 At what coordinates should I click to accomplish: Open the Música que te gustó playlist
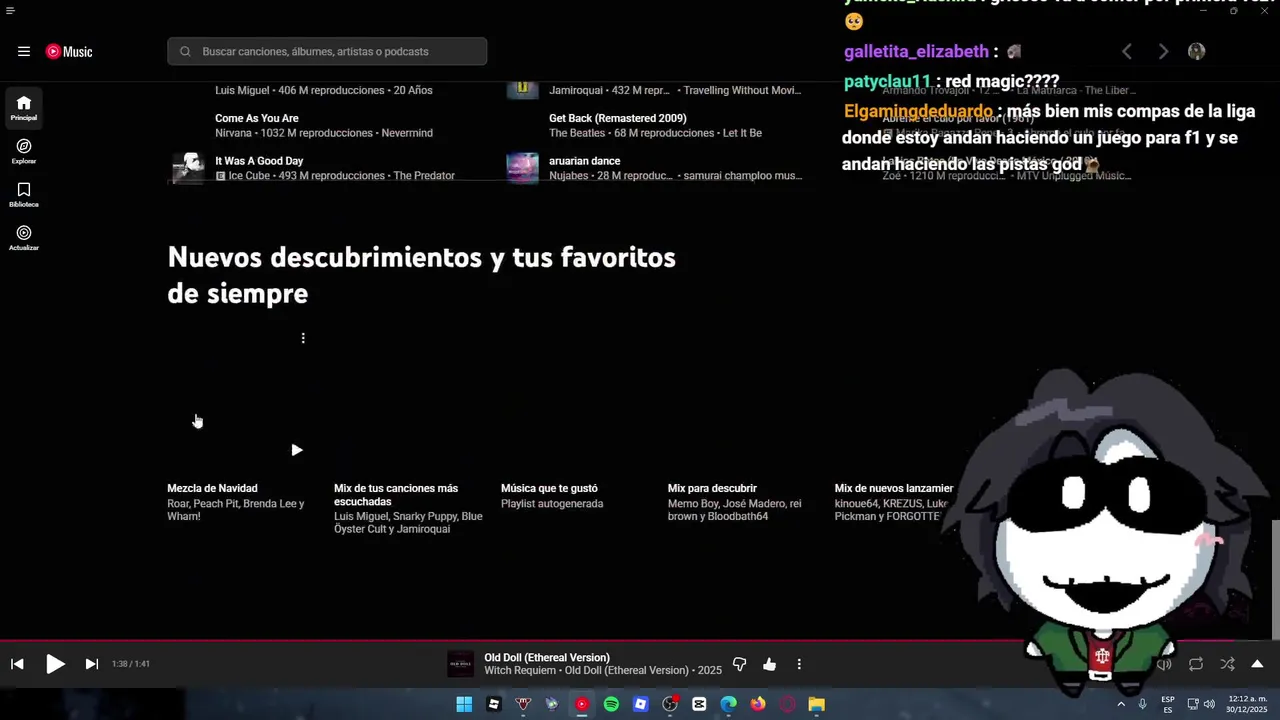[x=549, y=488]
